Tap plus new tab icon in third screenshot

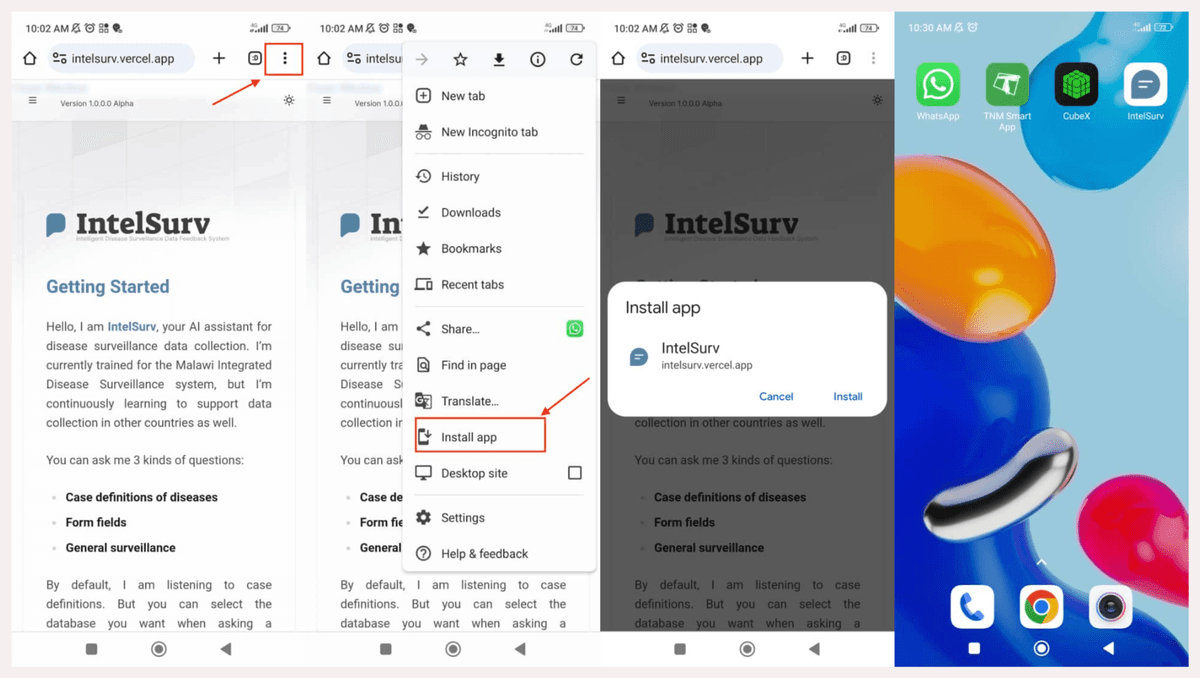pyautogui.click(x=808, y=59)
